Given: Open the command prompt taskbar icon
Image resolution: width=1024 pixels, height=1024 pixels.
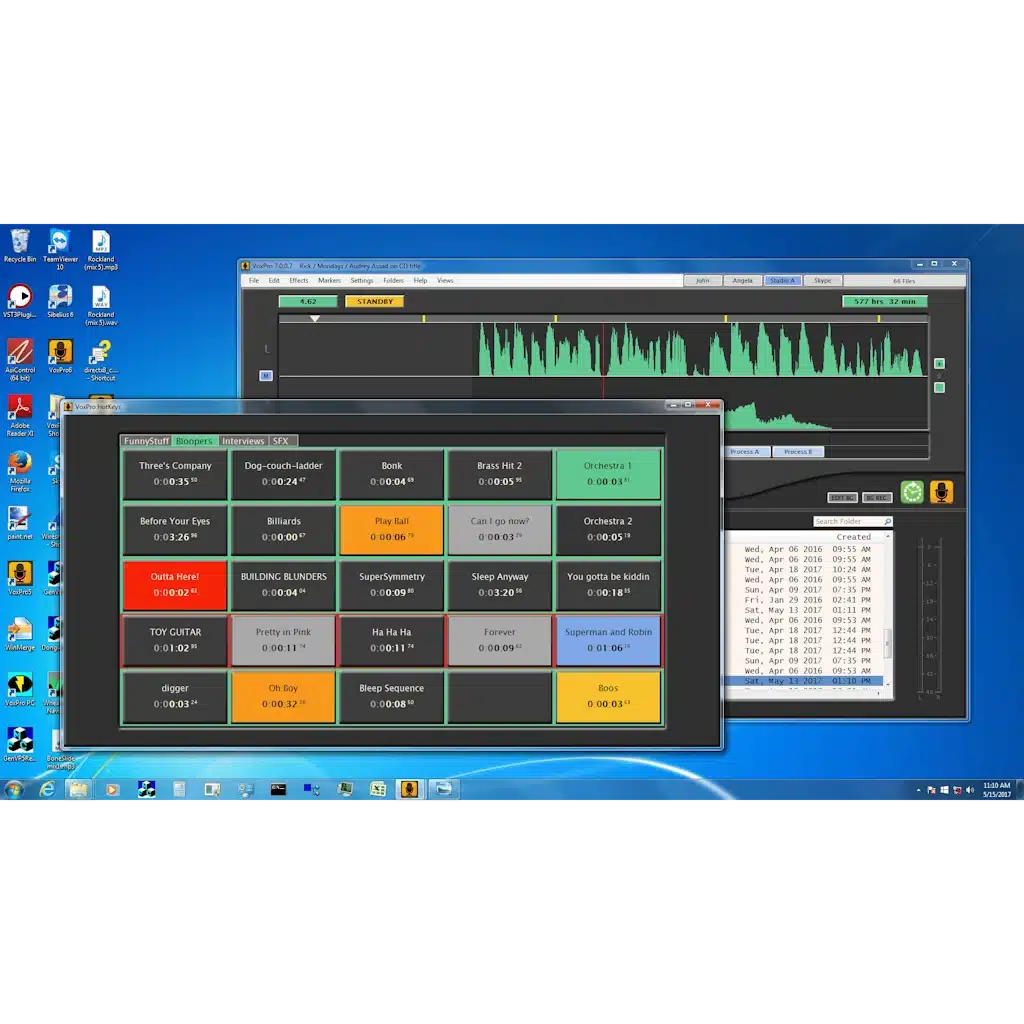Looking at the screenshot, I should [x=278, y=789].
